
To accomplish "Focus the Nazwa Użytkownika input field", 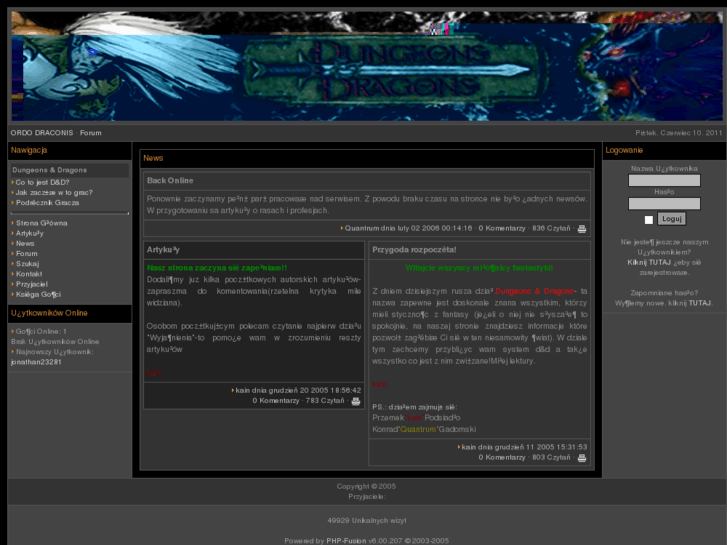I will click(664, 180).
